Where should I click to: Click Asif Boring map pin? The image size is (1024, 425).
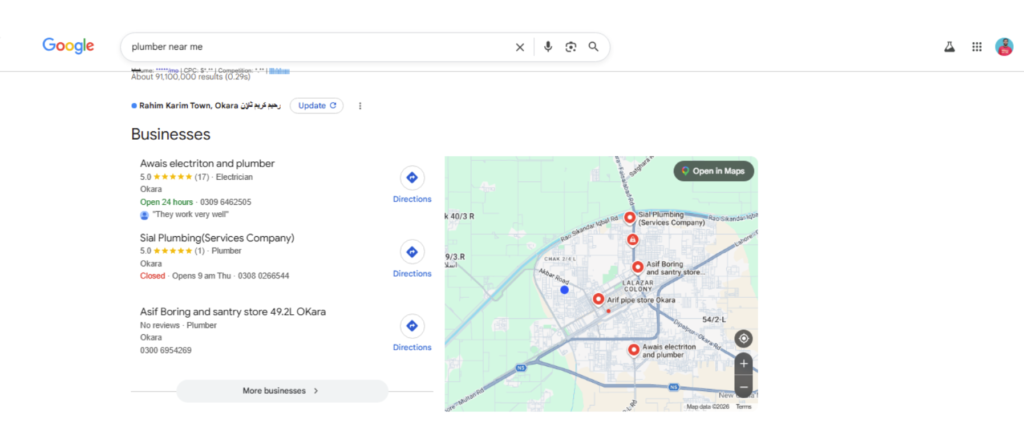638,266
